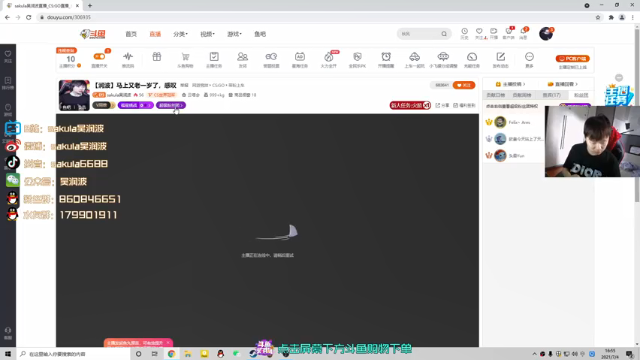The width and height of the screenshot is (640, 360).
Task: Open a new browser tab
Action: point(90,6)
